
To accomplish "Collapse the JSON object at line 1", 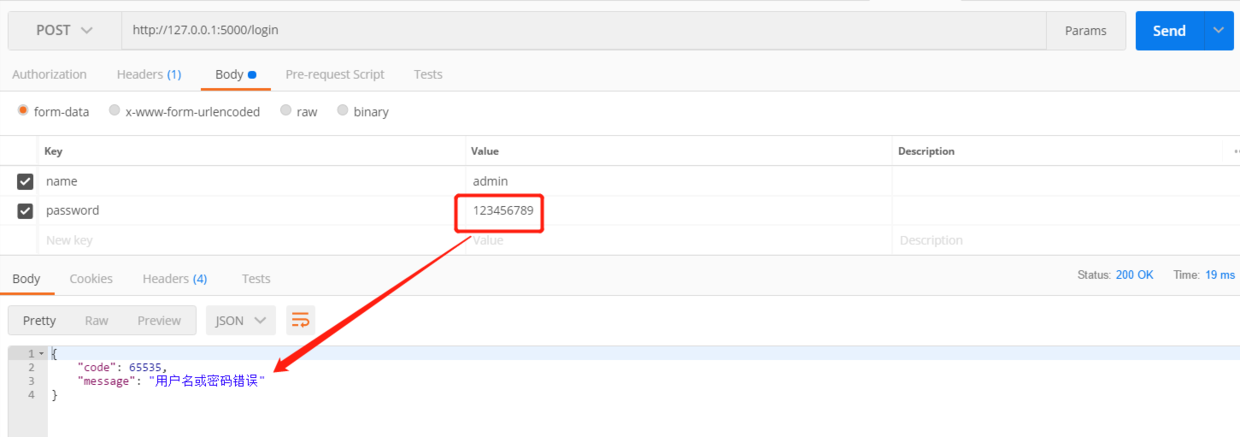I will point(42,354).
